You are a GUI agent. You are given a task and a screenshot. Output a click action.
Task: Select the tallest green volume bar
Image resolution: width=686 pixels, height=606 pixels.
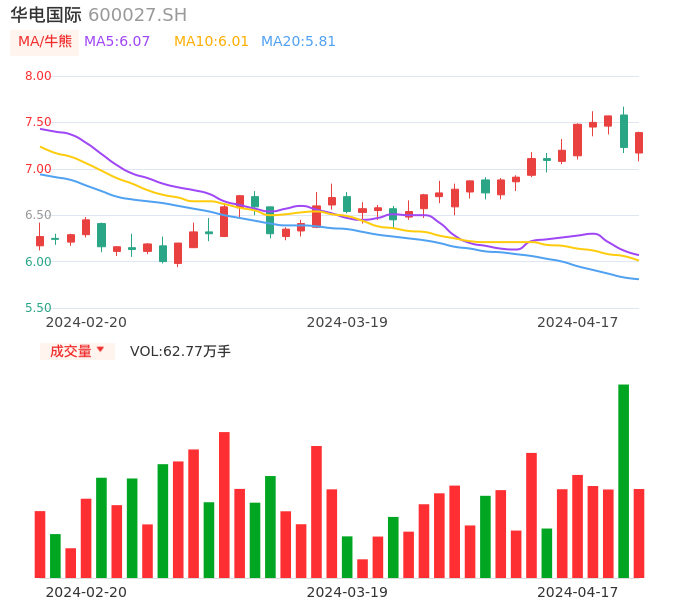click(623, 481)
